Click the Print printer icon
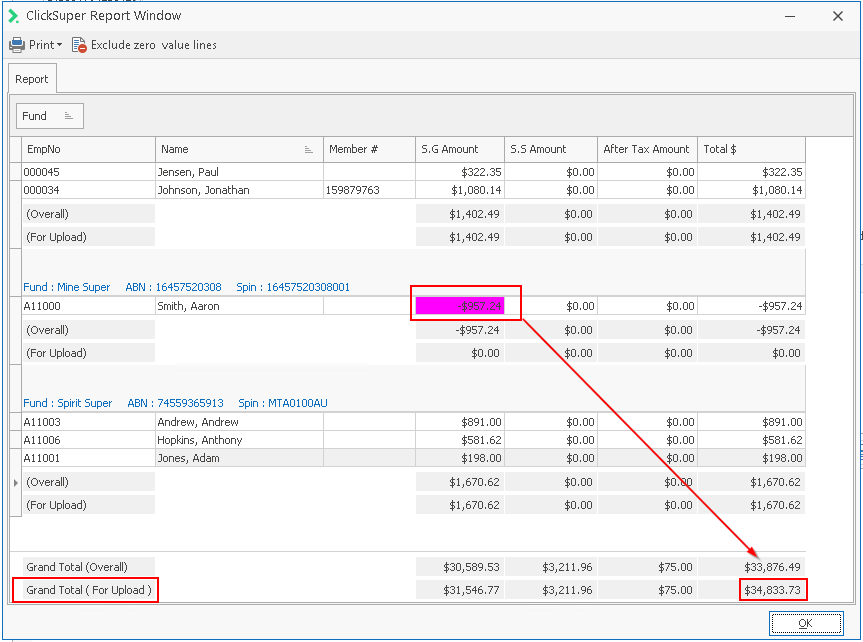The width and height of the screenshot is (863, 642). 17,45
